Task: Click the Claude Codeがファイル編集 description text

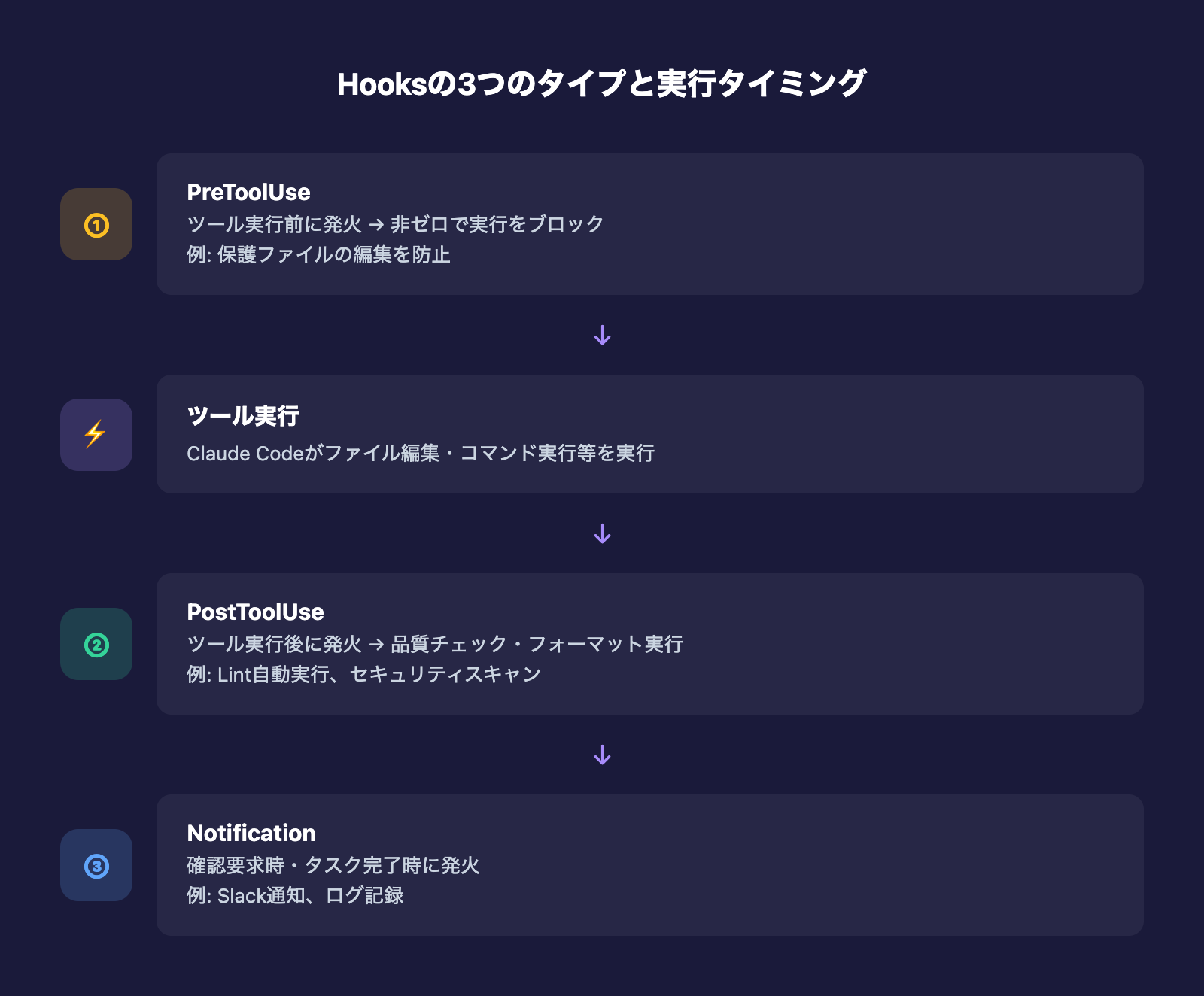Action: (420, 454)
